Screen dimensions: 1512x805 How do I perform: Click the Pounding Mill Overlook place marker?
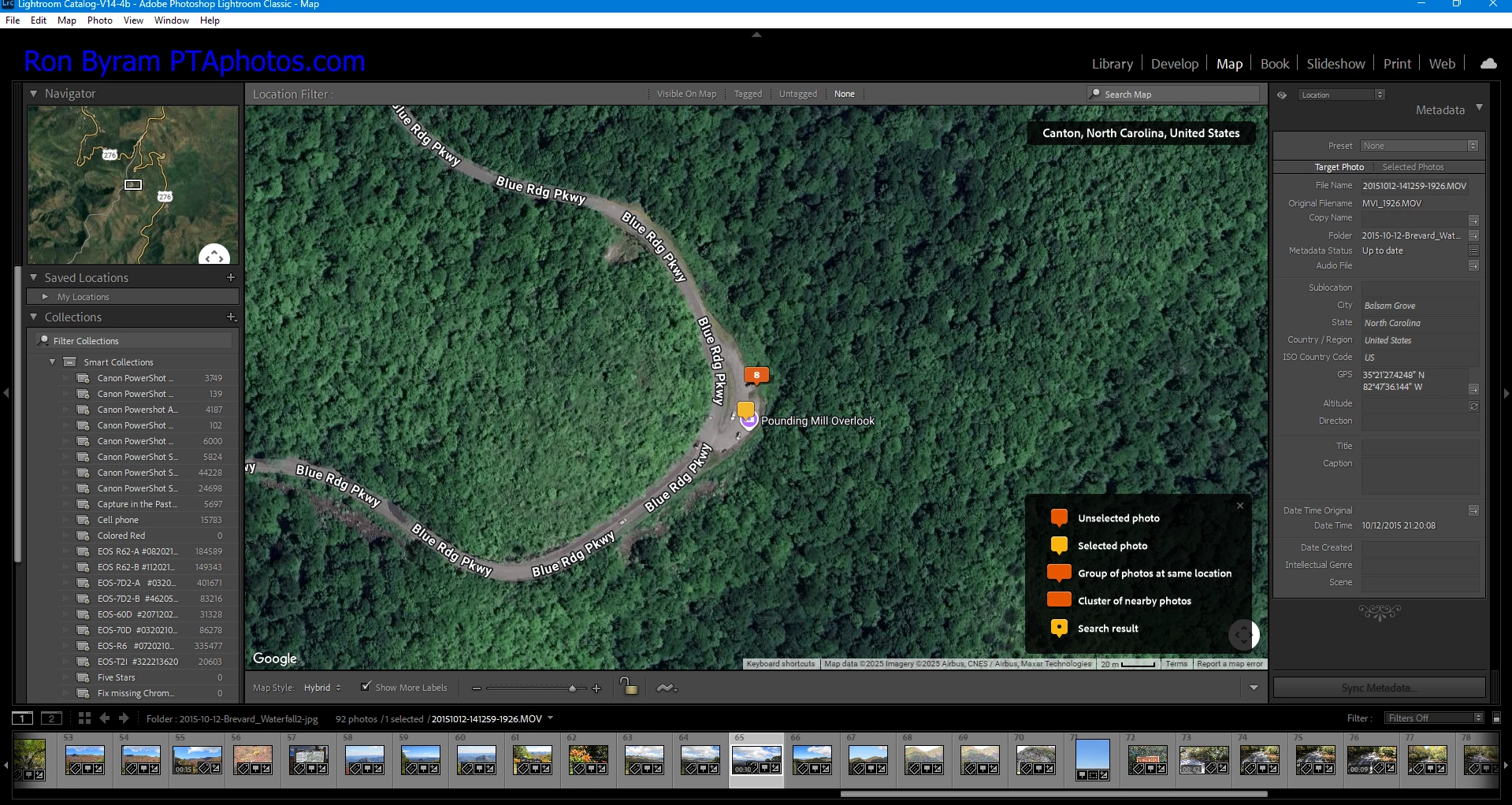click(749, 421)
